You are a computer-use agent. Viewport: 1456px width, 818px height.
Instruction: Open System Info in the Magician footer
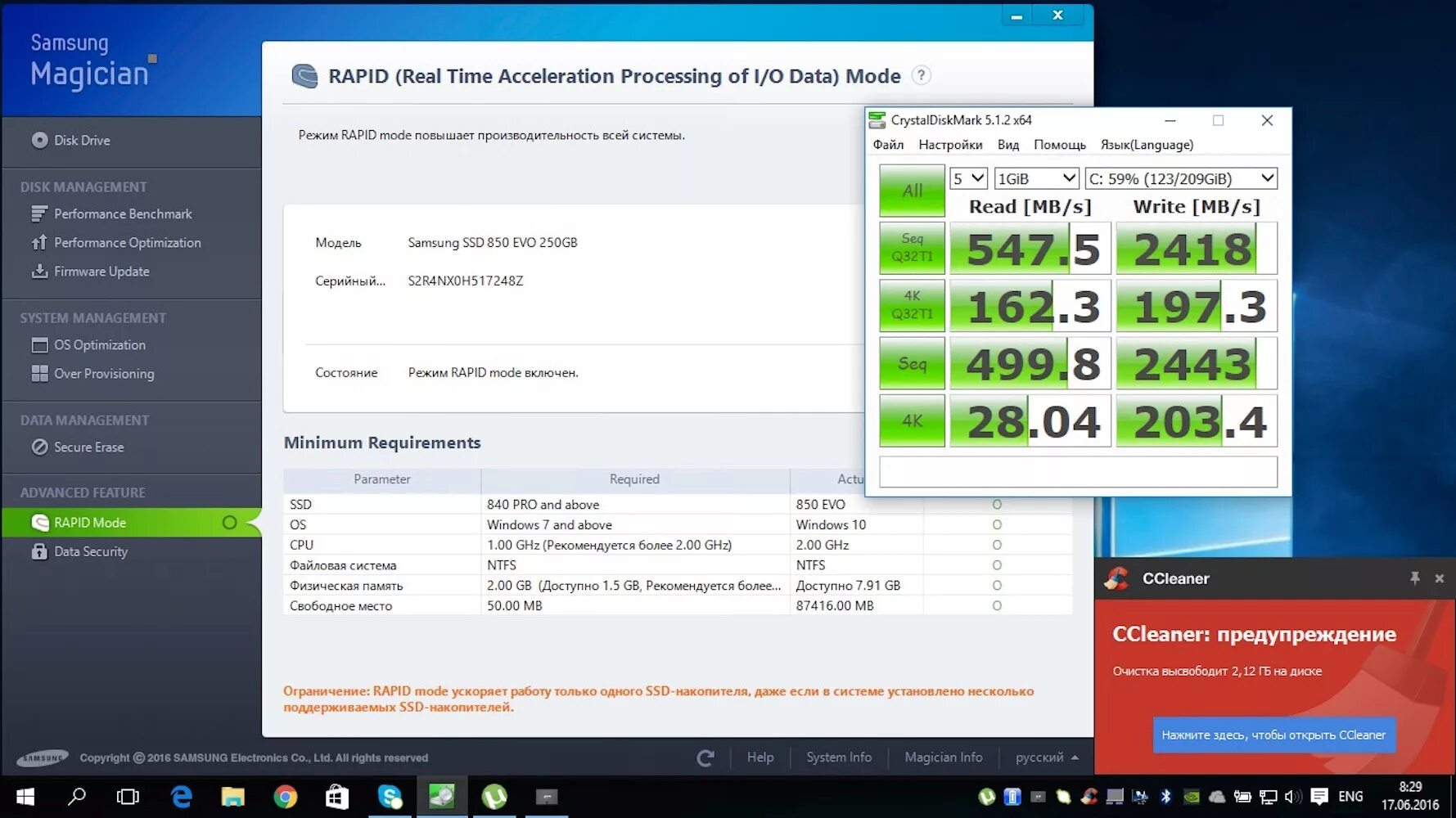click(839, 757)
